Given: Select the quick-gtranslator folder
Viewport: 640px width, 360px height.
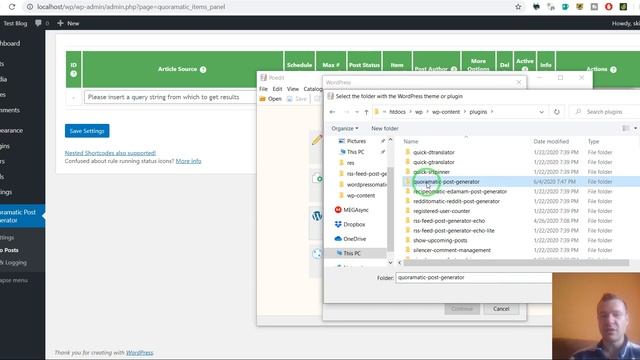Looking at the screenshot, I should pos(433,162).
